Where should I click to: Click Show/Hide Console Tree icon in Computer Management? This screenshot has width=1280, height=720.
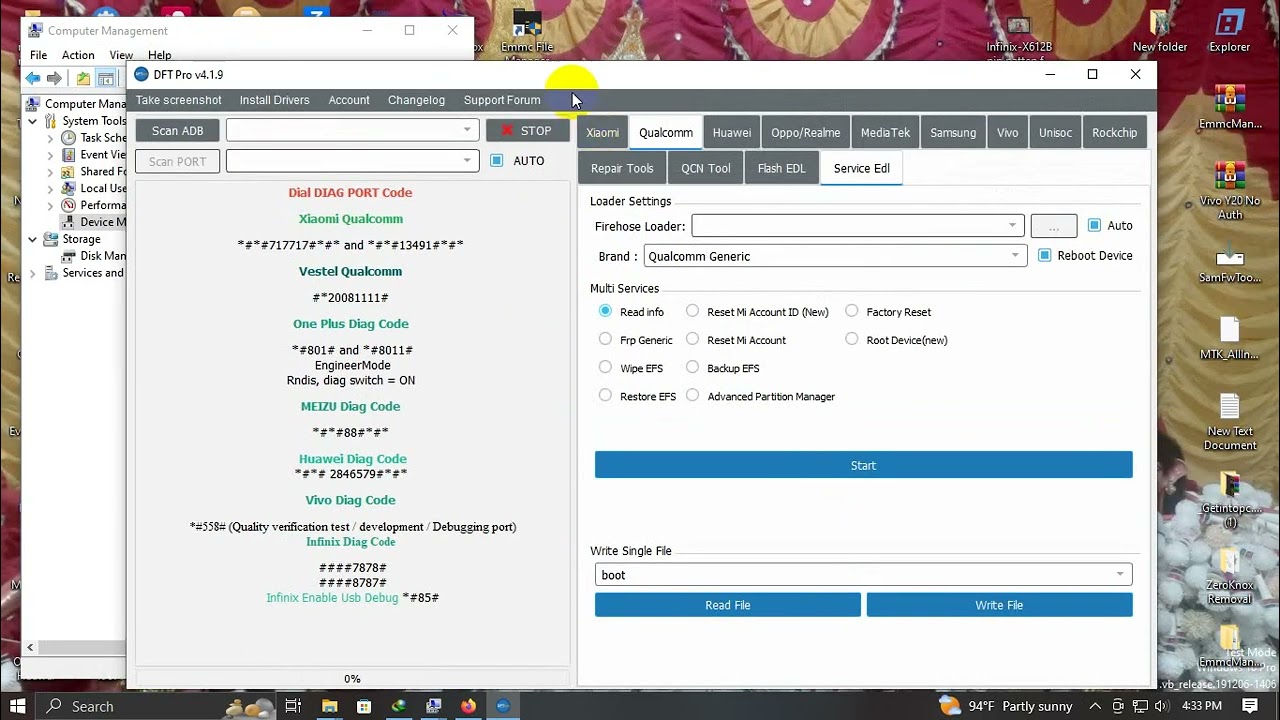tap(105, 78)
